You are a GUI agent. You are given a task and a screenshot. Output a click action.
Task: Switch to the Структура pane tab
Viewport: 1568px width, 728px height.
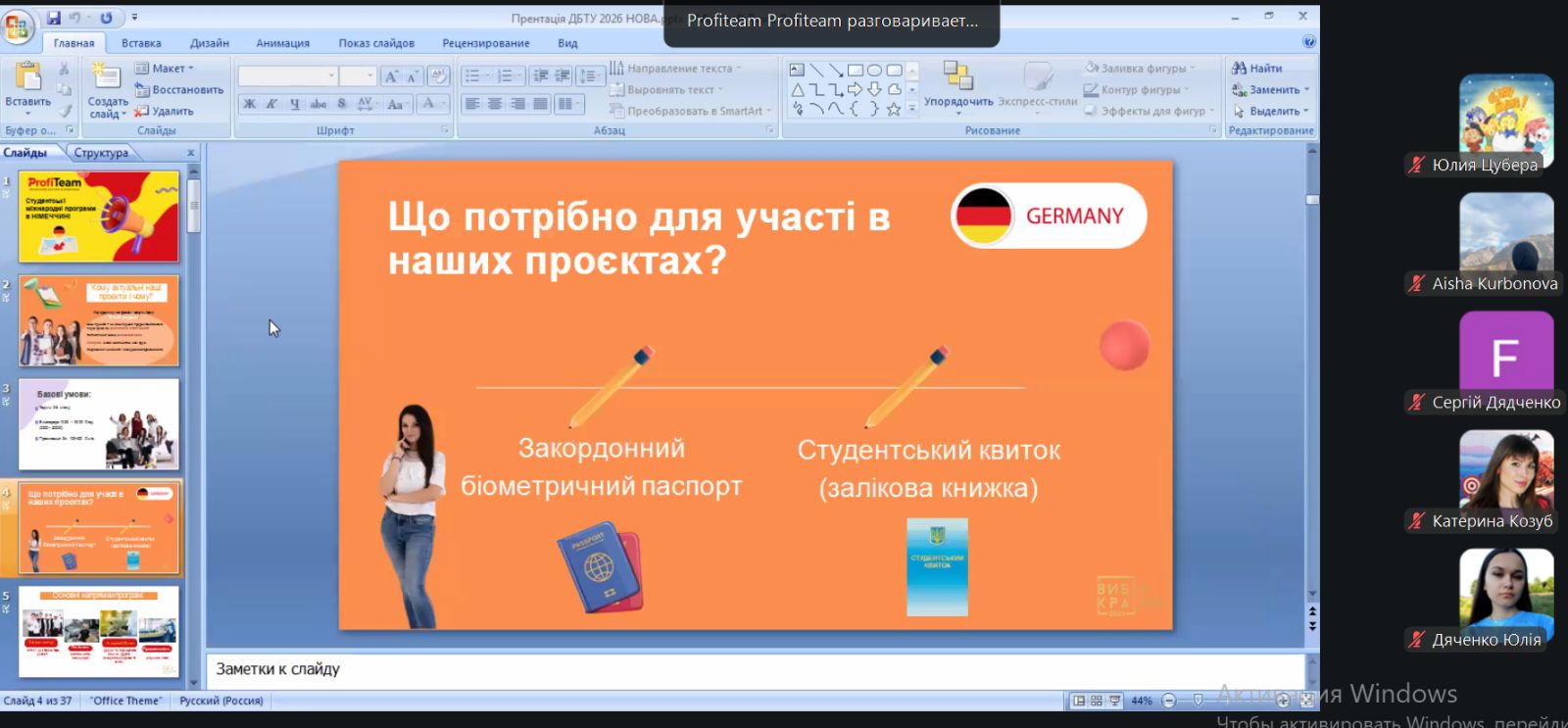101,153
